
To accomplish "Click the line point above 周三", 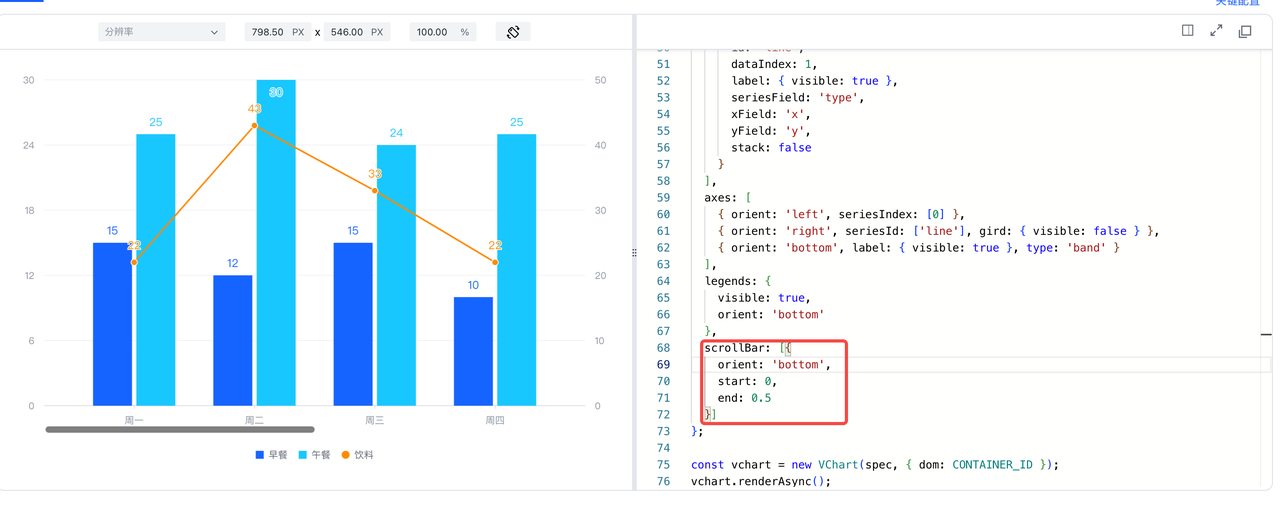I will click(x=375, y=190).
